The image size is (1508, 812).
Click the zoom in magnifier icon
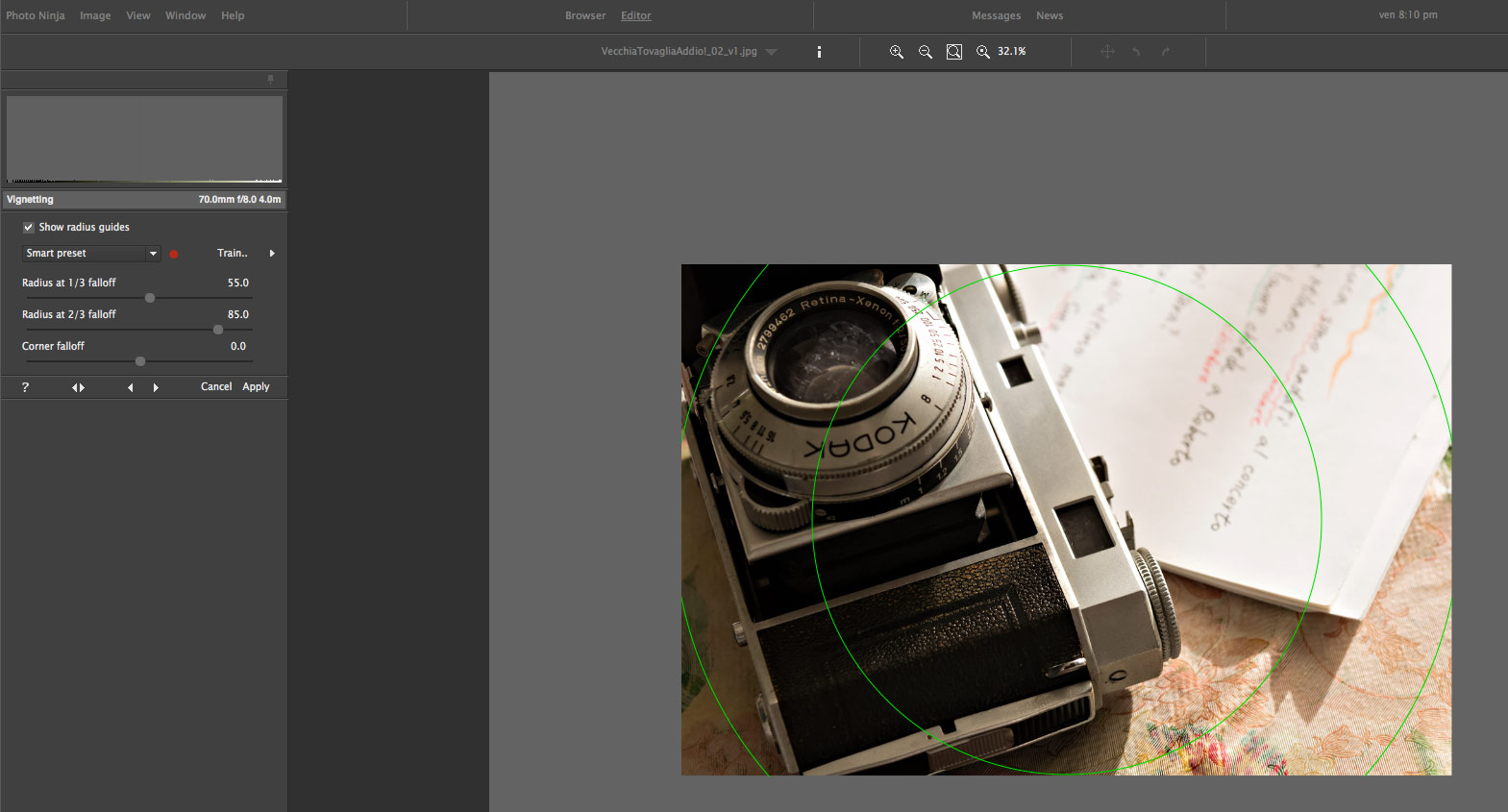[x=896, y=52]
